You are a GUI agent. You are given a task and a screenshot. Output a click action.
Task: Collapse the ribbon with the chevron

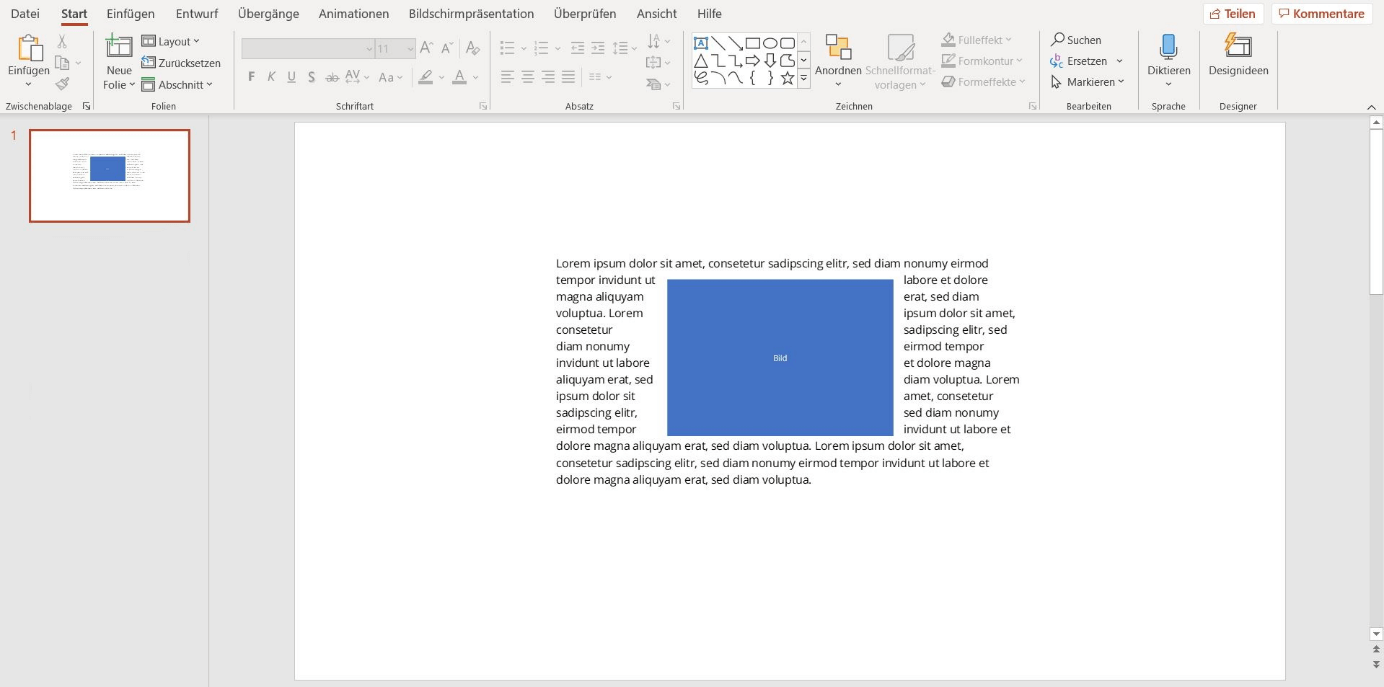[x=1371, y=106]
